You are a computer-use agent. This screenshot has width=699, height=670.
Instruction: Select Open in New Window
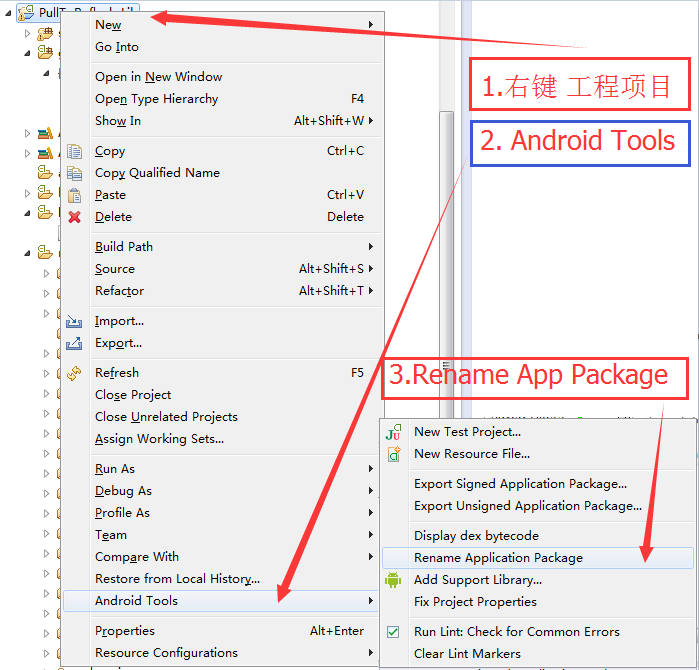[x=223, y=77]
